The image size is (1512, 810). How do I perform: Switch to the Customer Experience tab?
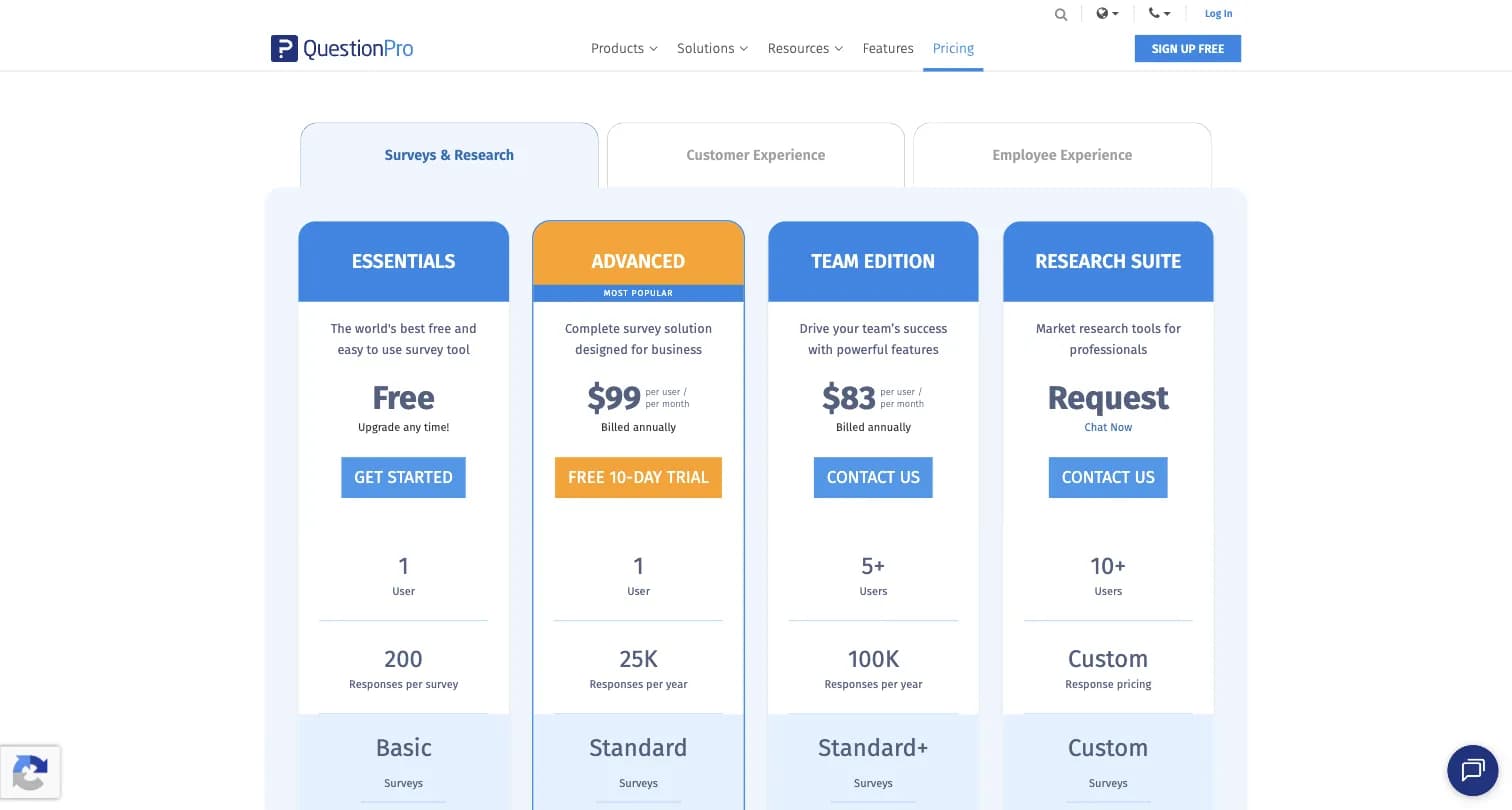click(x=756, y=155)
